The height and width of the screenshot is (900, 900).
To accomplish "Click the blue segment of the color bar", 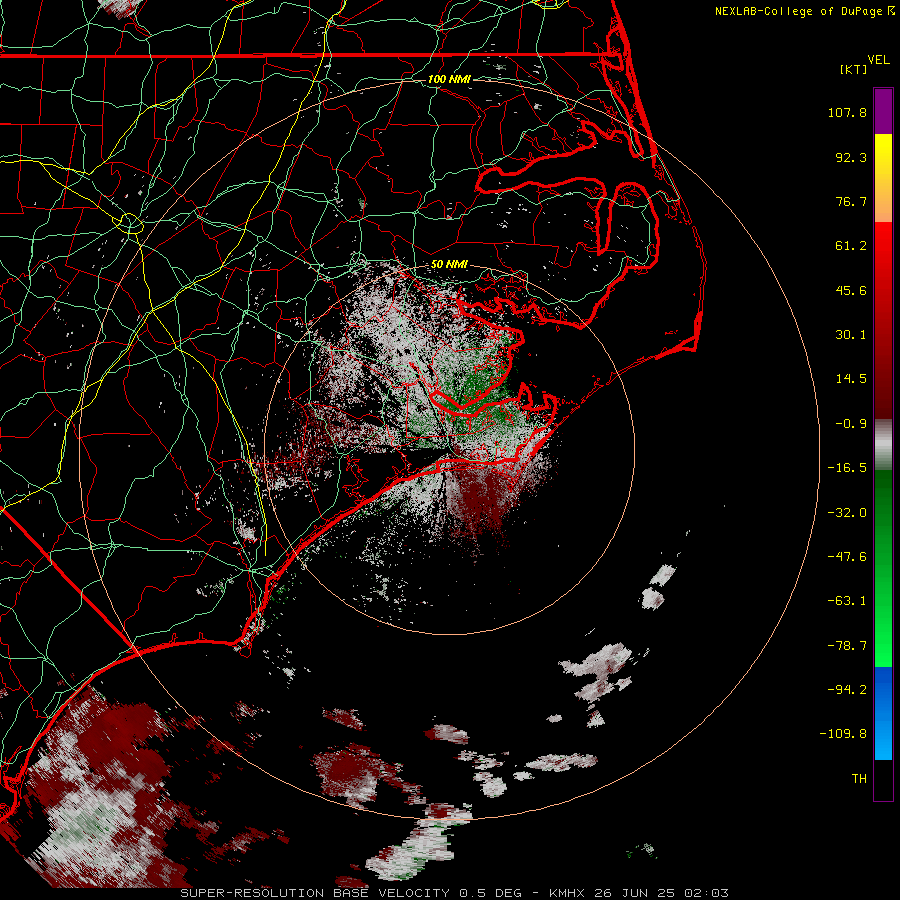I will click(883, 713).
